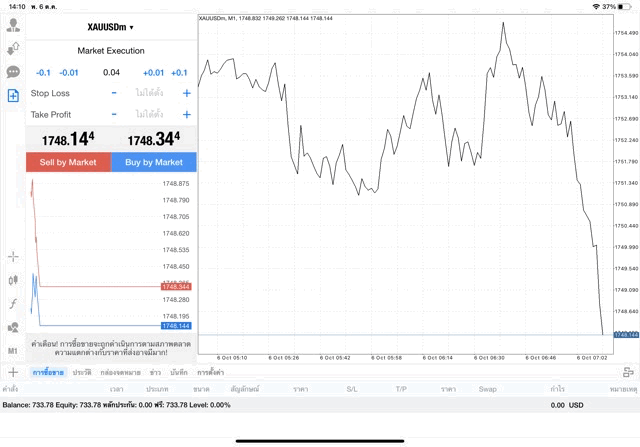Open the objects shapes icon

pyautogui.click(x=13, y=327)
